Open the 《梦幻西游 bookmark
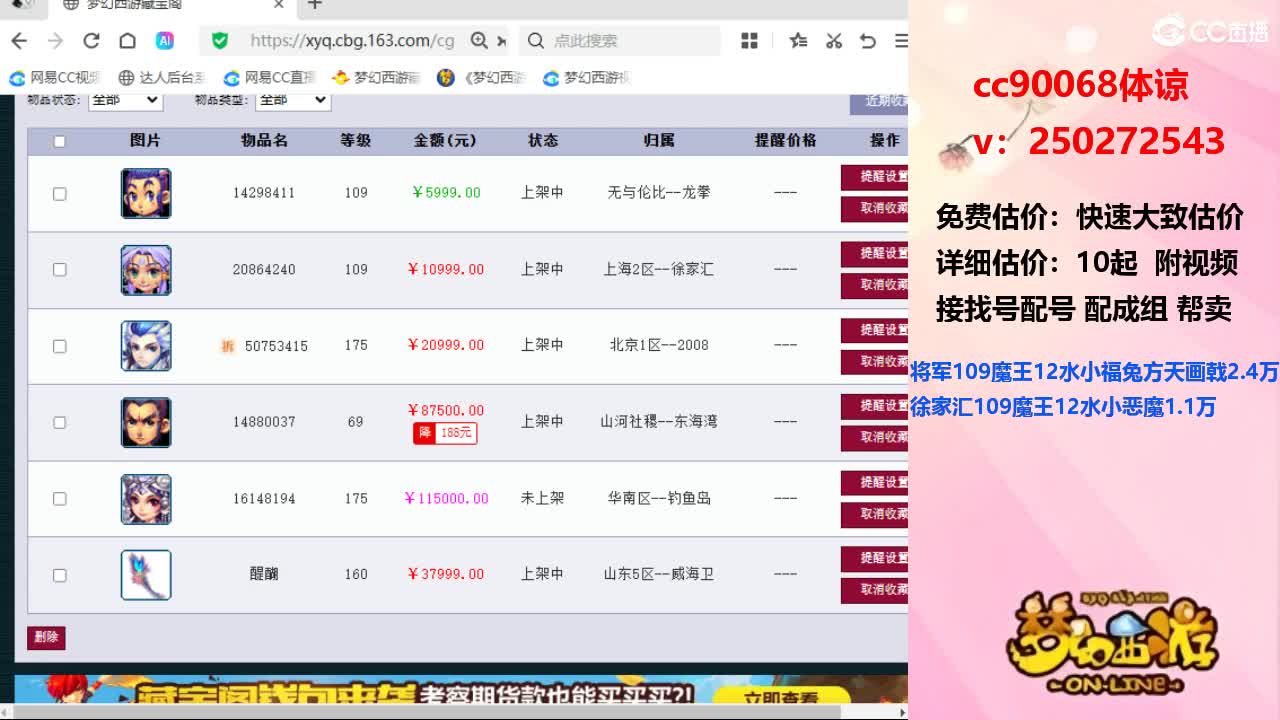Viewport: 1280px width, 720px height. coord(482,78)
